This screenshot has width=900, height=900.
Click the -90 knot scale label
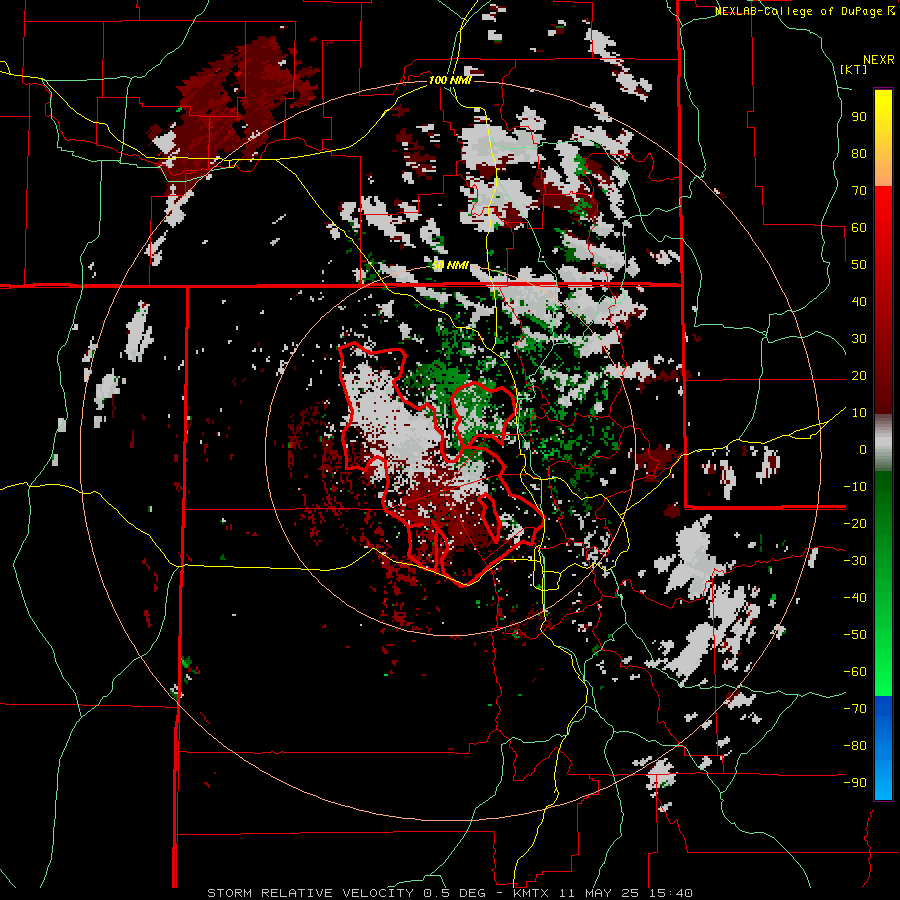point(855,783)
